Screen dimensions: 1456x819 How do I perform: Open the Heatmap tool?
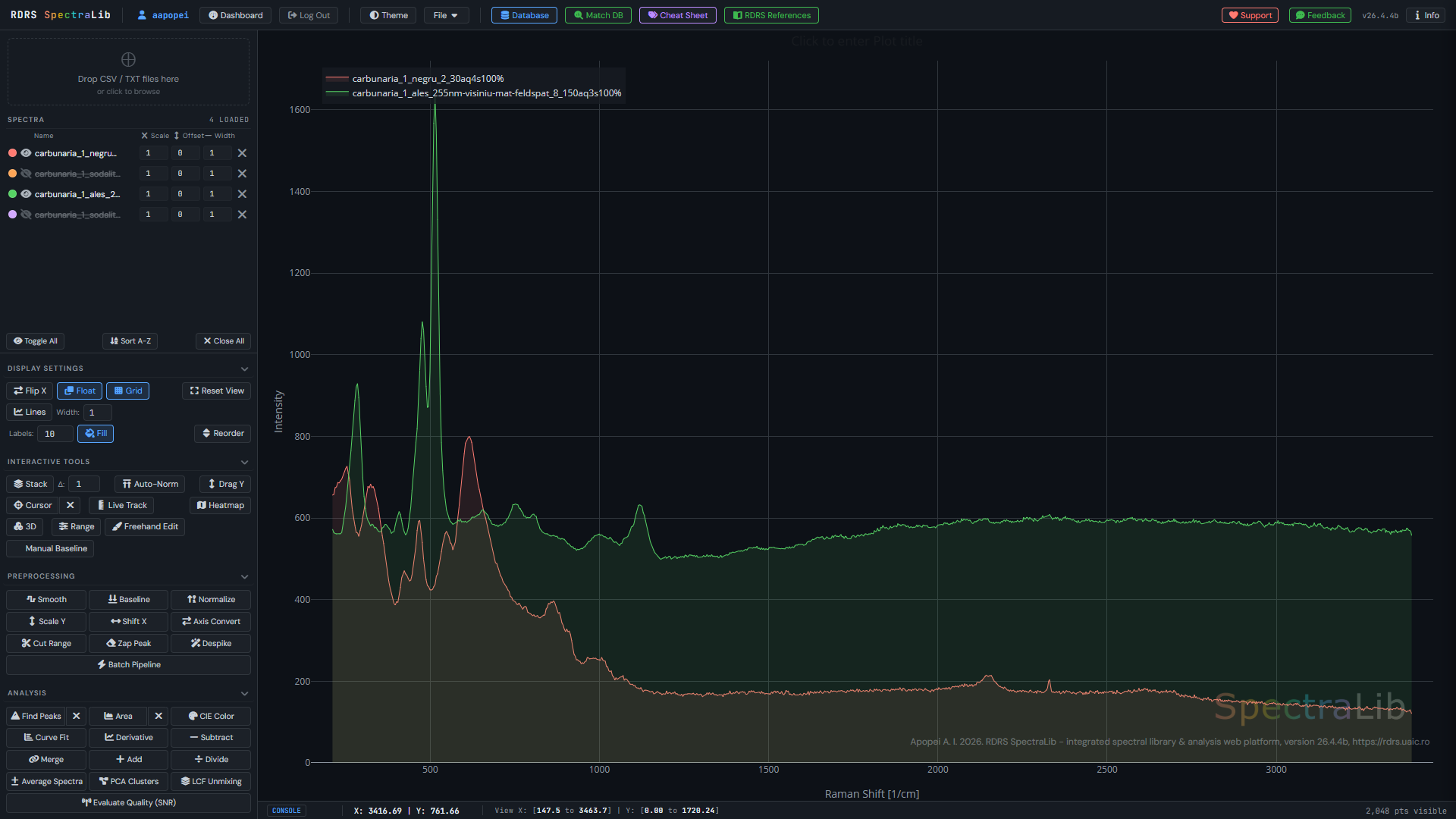220,505
